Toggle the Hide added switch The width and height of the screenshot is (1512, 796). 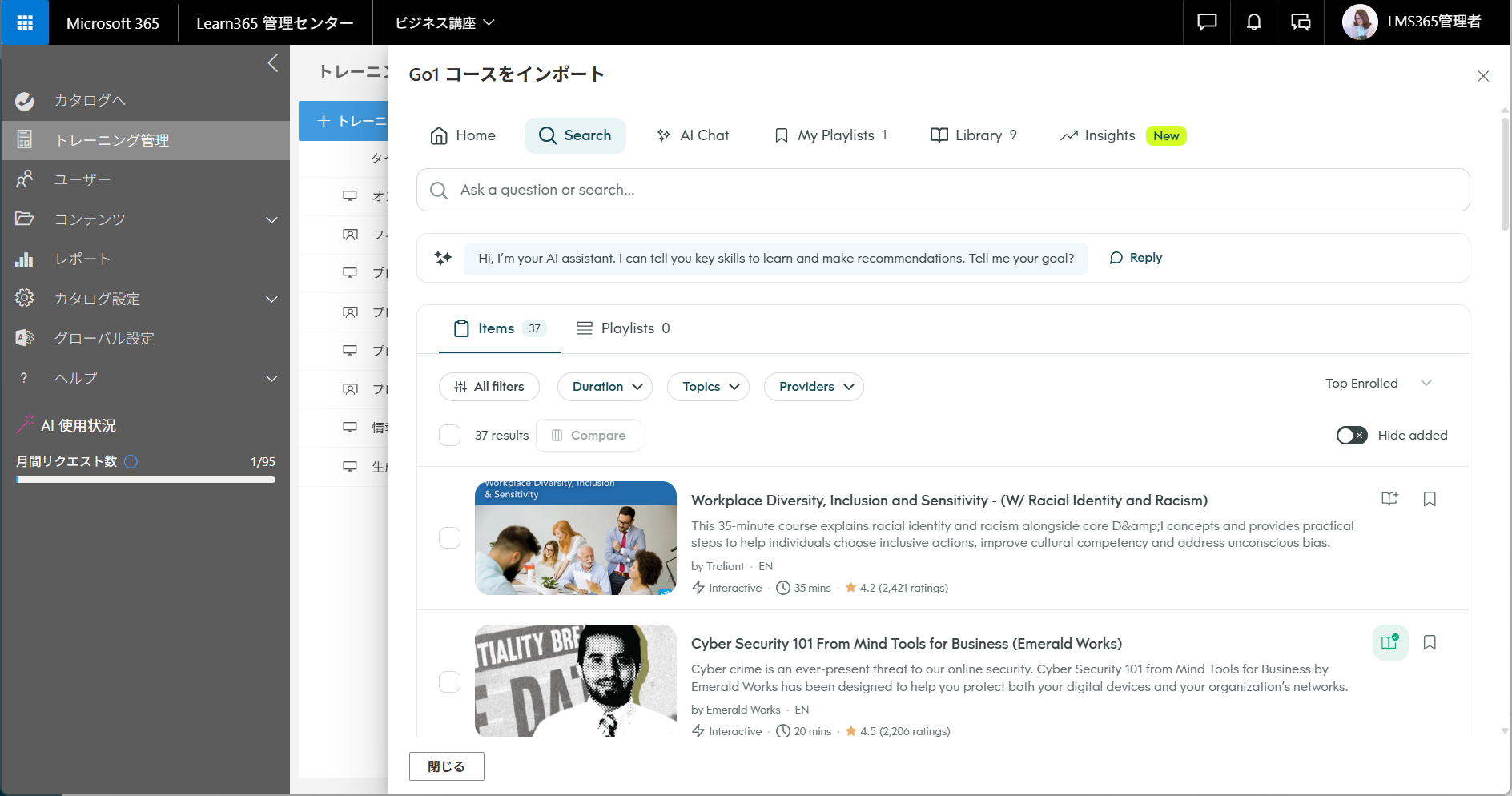coord(1352,436)
